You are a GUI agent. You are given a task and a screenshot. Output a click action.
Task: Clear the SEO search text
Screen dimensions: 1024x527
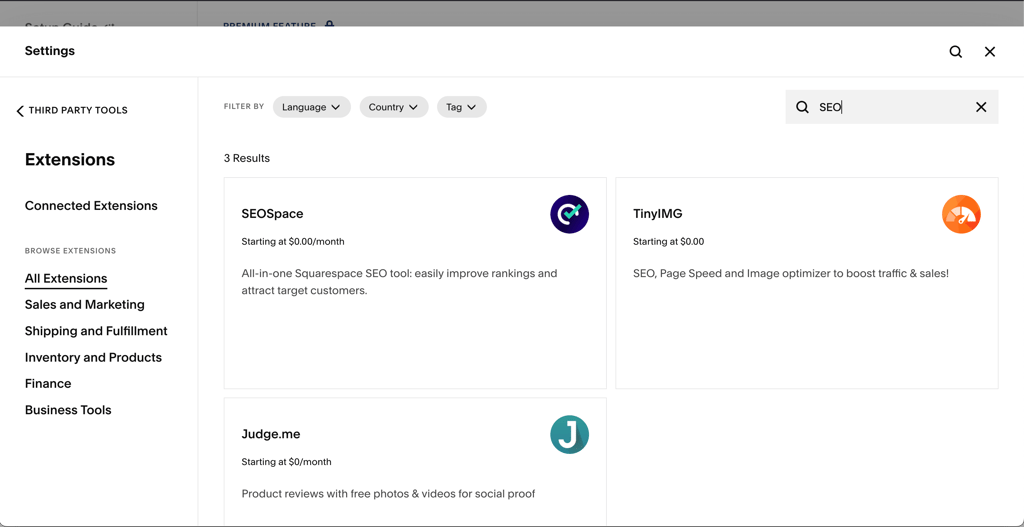981,107
